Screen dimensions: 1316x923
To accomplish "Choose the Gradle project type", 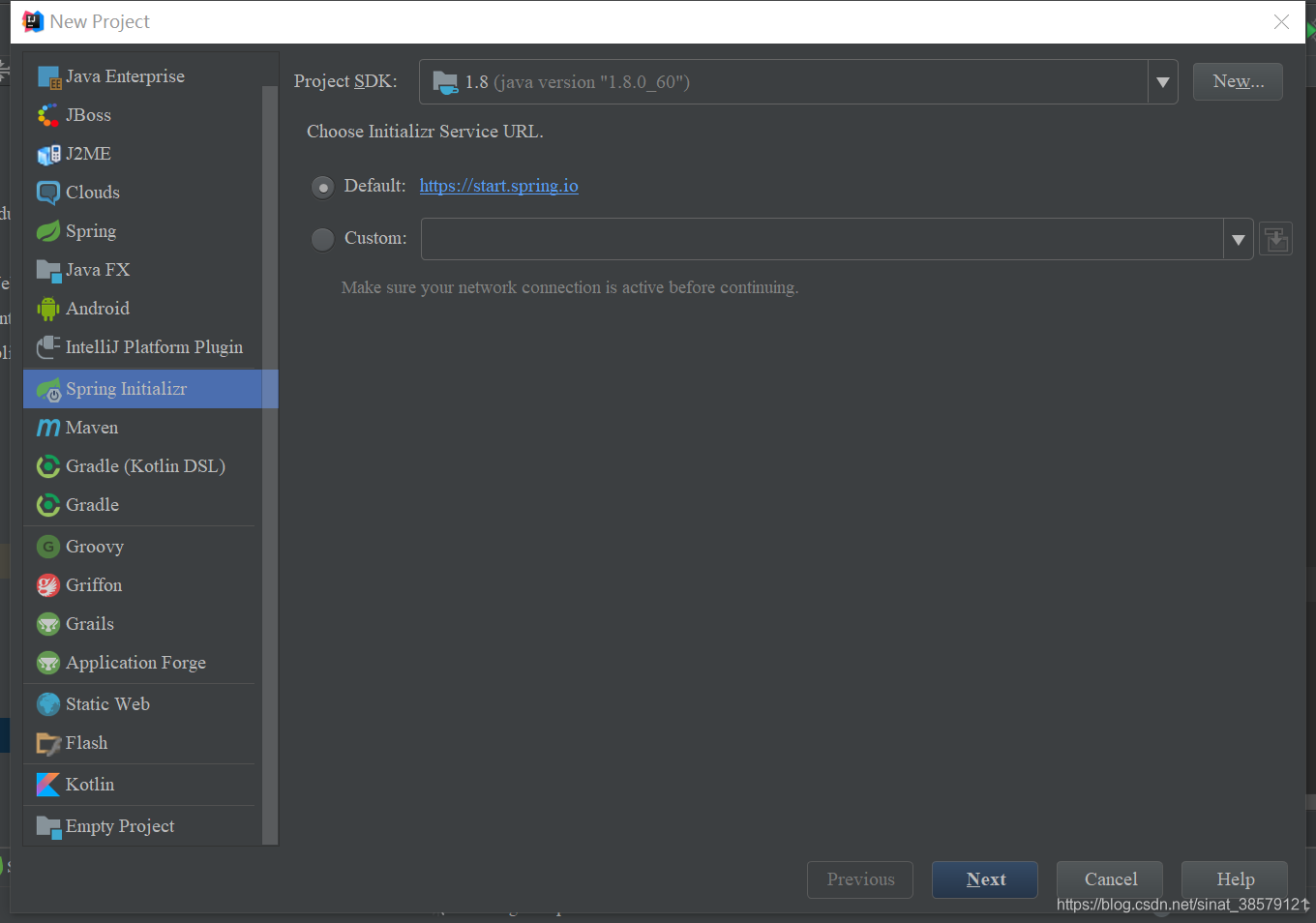I will click(x=141, y=505).
